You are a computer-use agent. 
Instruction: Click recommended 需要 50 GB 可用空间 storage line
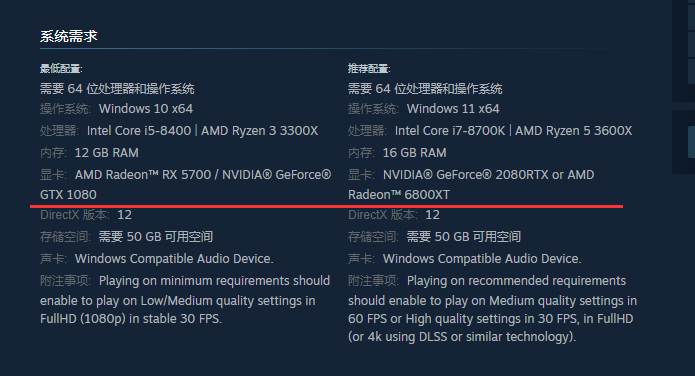[x=464, y=237]
